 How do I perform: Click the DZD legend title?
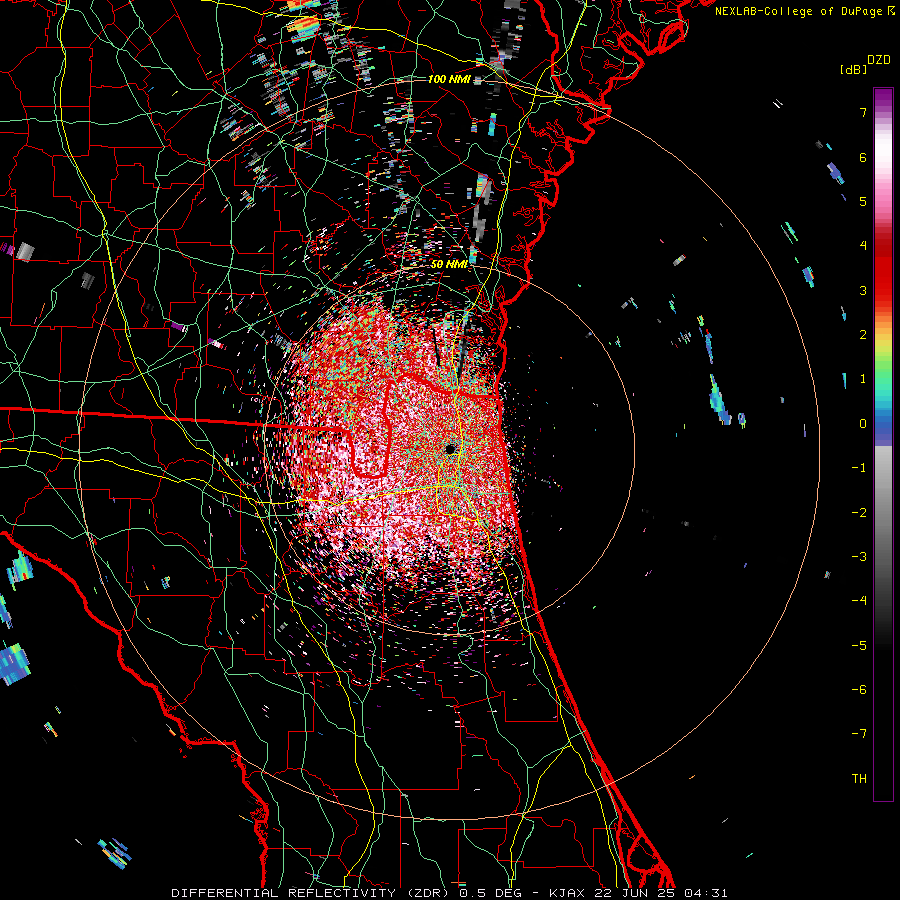click(x=879, y=60)
